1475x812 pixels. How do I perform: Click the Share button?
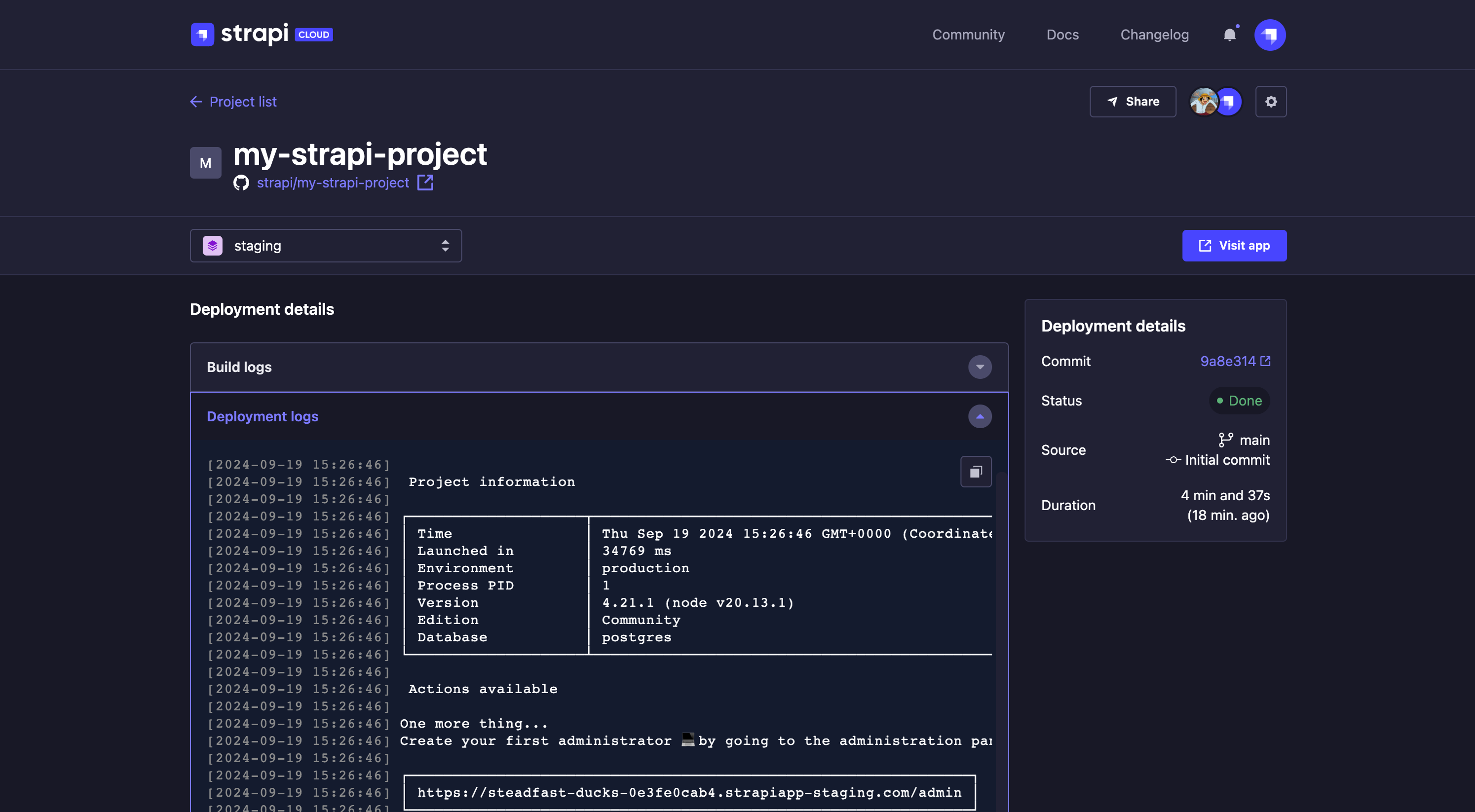click(x=1133, y=101)
